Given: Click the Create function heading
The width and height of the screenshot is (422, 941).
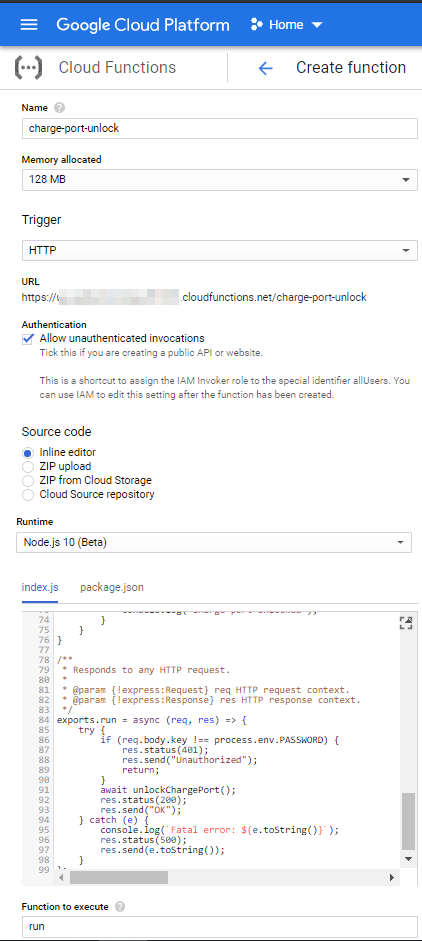Looking at the screenshot, I should click(351, 67).
